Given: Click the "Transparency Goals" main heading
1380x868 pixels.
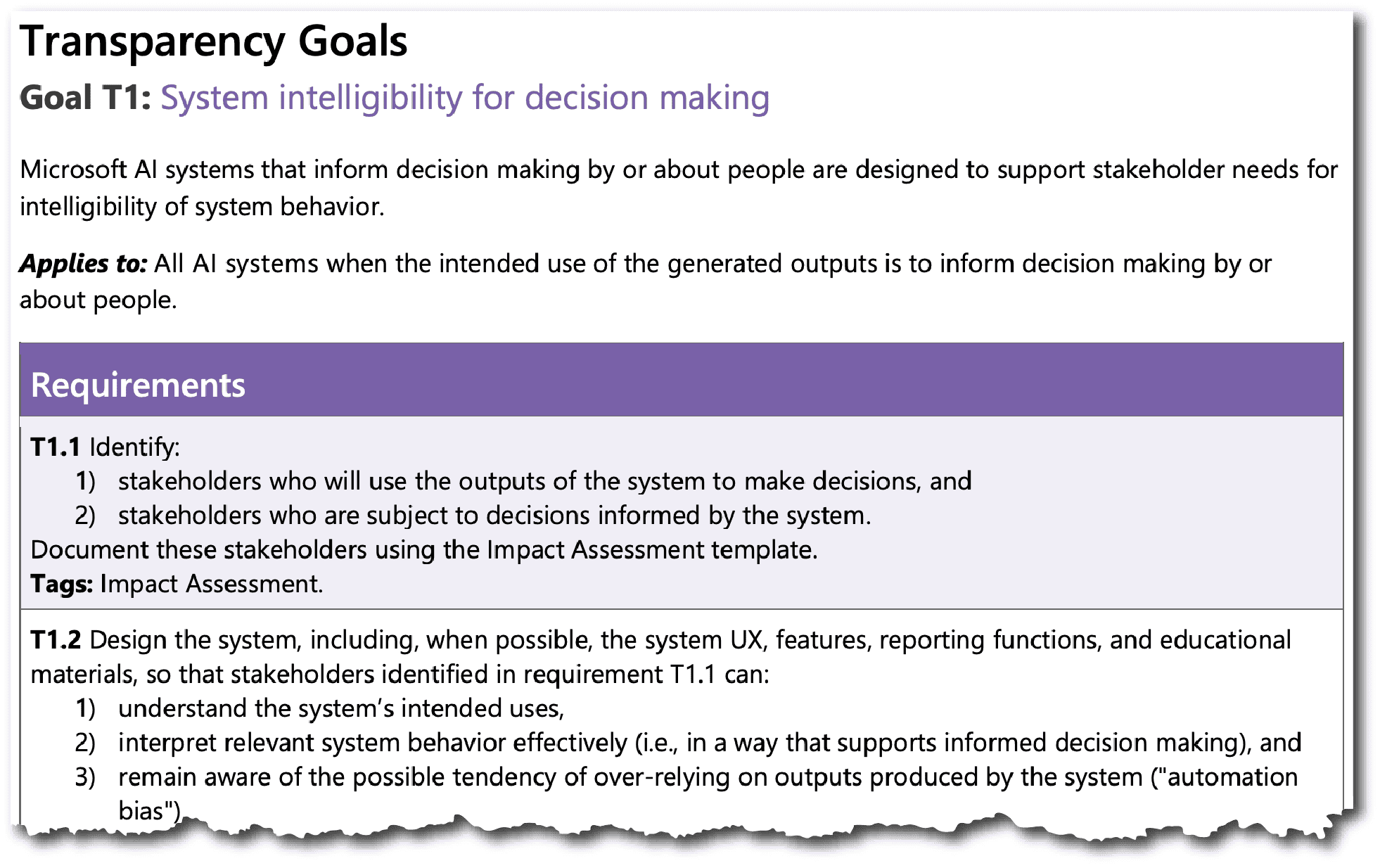Looking at the screenshot, I should click(213, 42).
